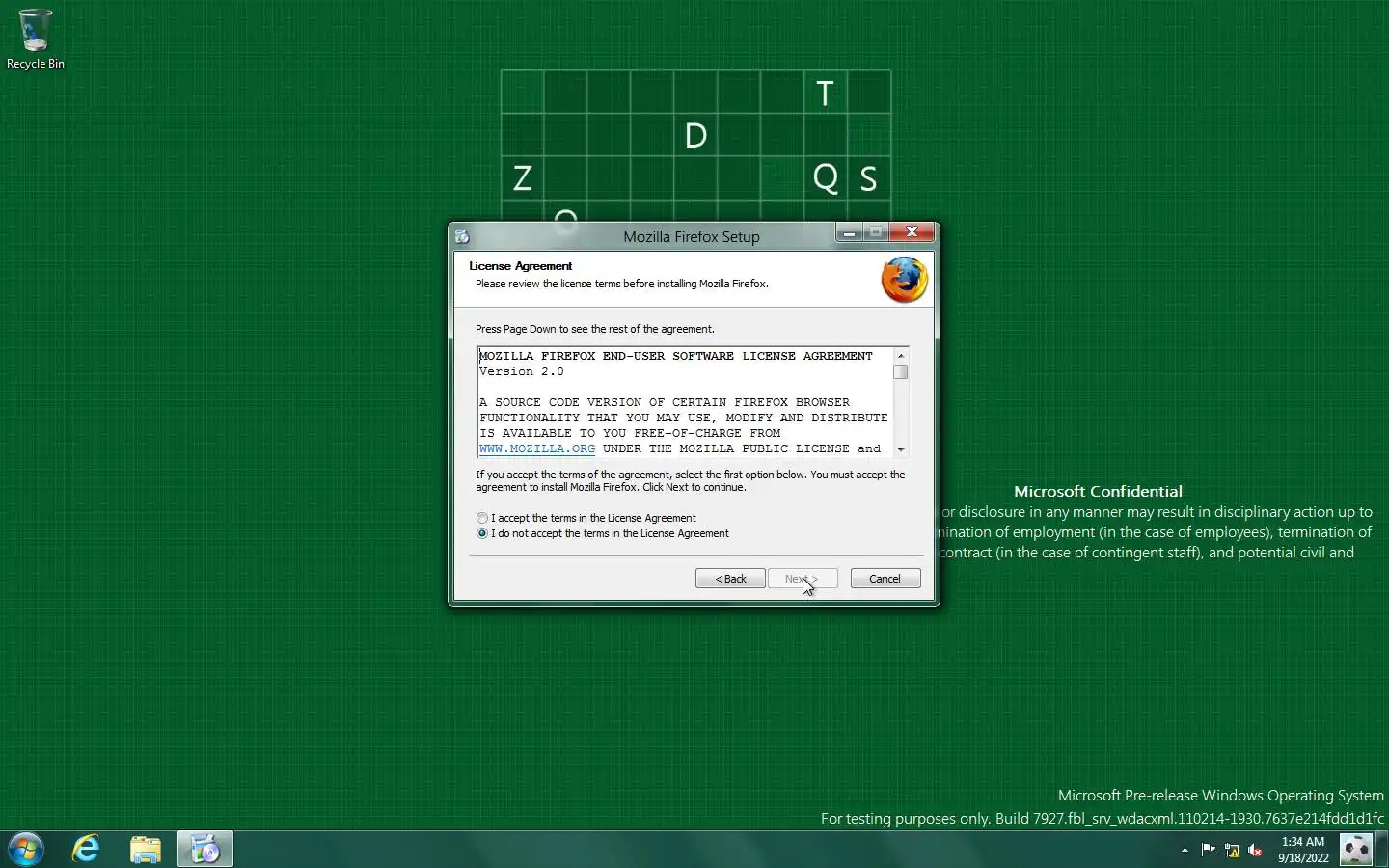
Task: Open the Windows Start orb
Action: point(26,850)
